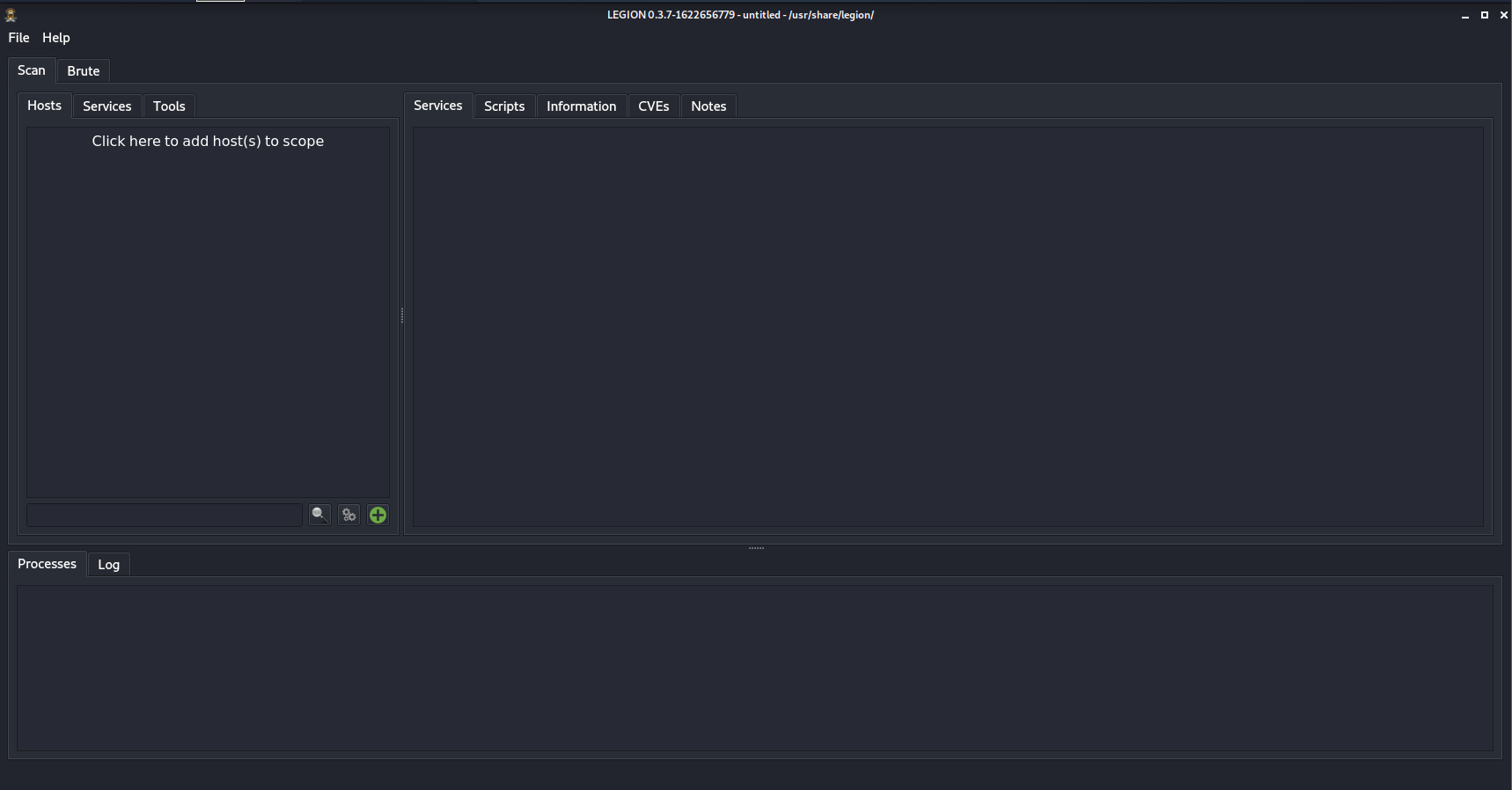This screenshot has width=1512, height=790.
Task: Click Legion app icon in title bar
Action: (11, 15)
